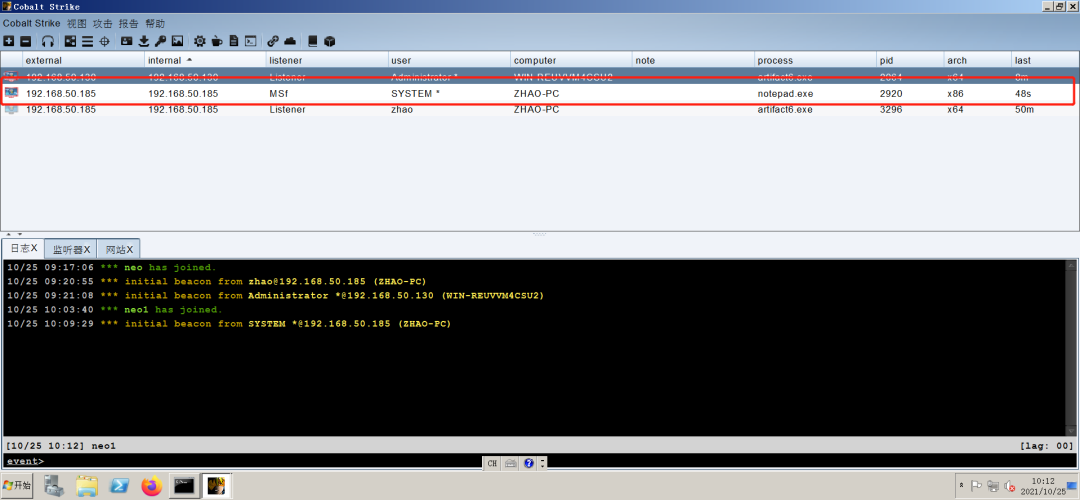Click the scripted web delivery terminal icon
The image size is (1080, 500).
point(251,41)
